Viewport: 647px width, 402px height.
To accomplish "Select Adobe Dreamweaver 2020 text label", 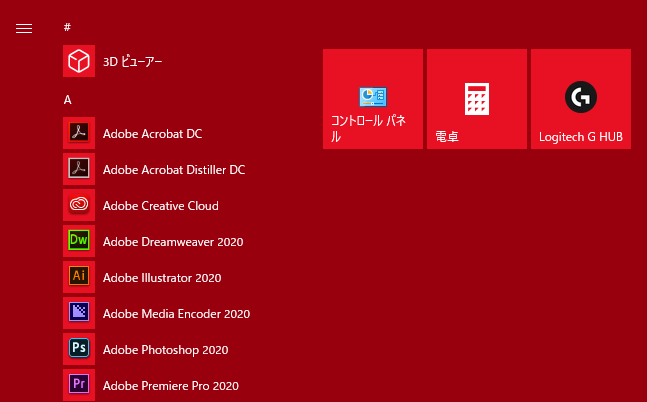I will 173,242.
